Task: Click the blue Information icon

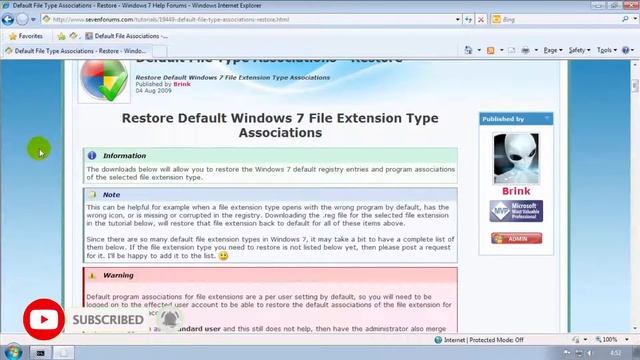Action: [x=92, y=156]
